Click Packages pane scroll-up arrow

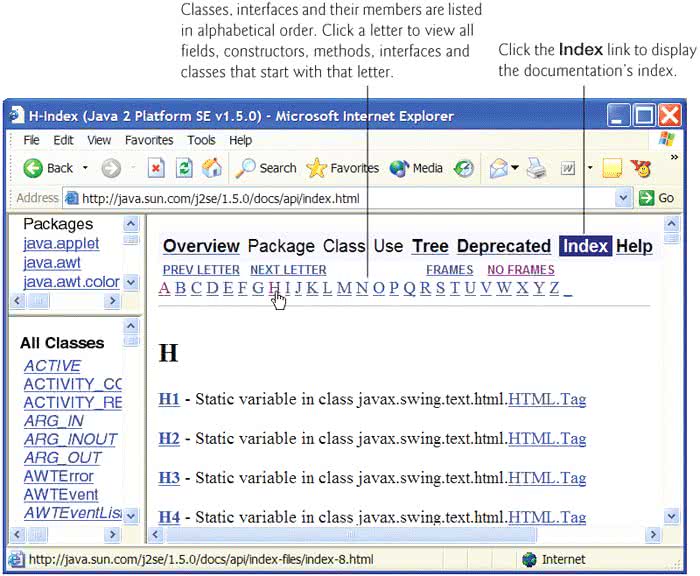pos(130,223)
